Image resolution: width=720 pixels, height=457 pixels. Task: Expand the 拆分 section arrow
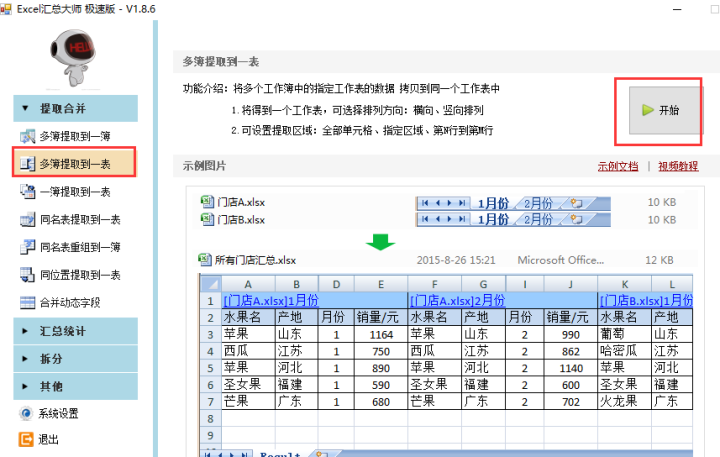(25, 359)
